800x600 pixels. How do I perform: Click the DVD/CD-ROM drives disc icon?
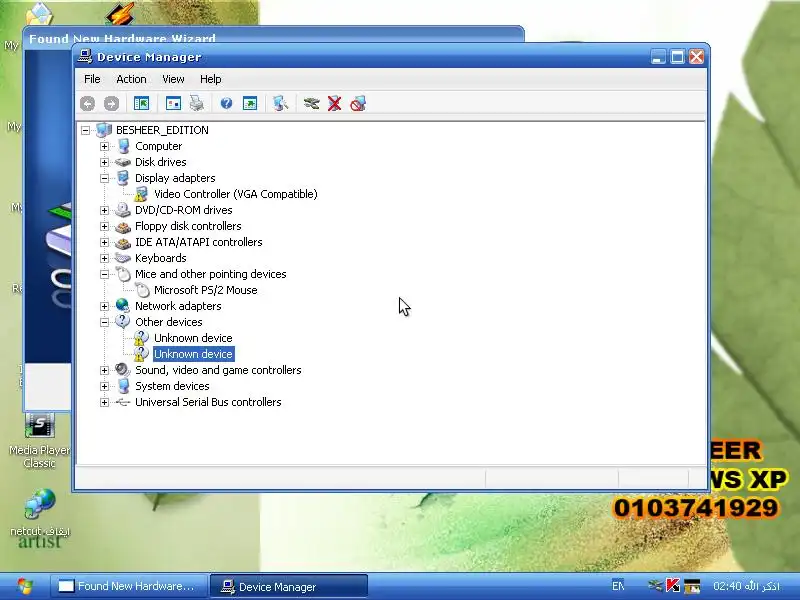click(x=122, y=210)
